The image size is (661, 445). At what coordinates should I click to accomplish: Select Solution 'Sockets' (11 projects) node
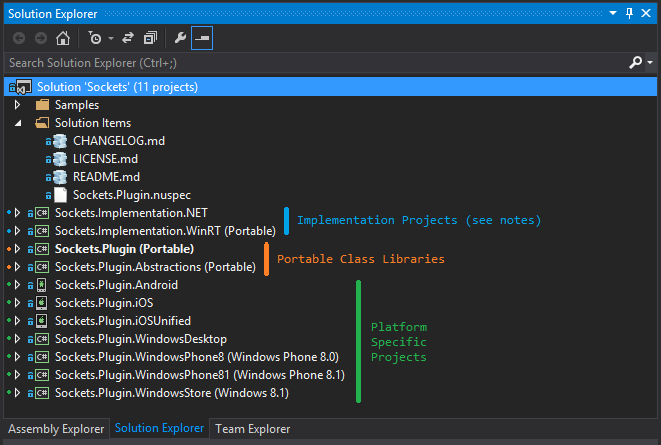pos(330,87)
